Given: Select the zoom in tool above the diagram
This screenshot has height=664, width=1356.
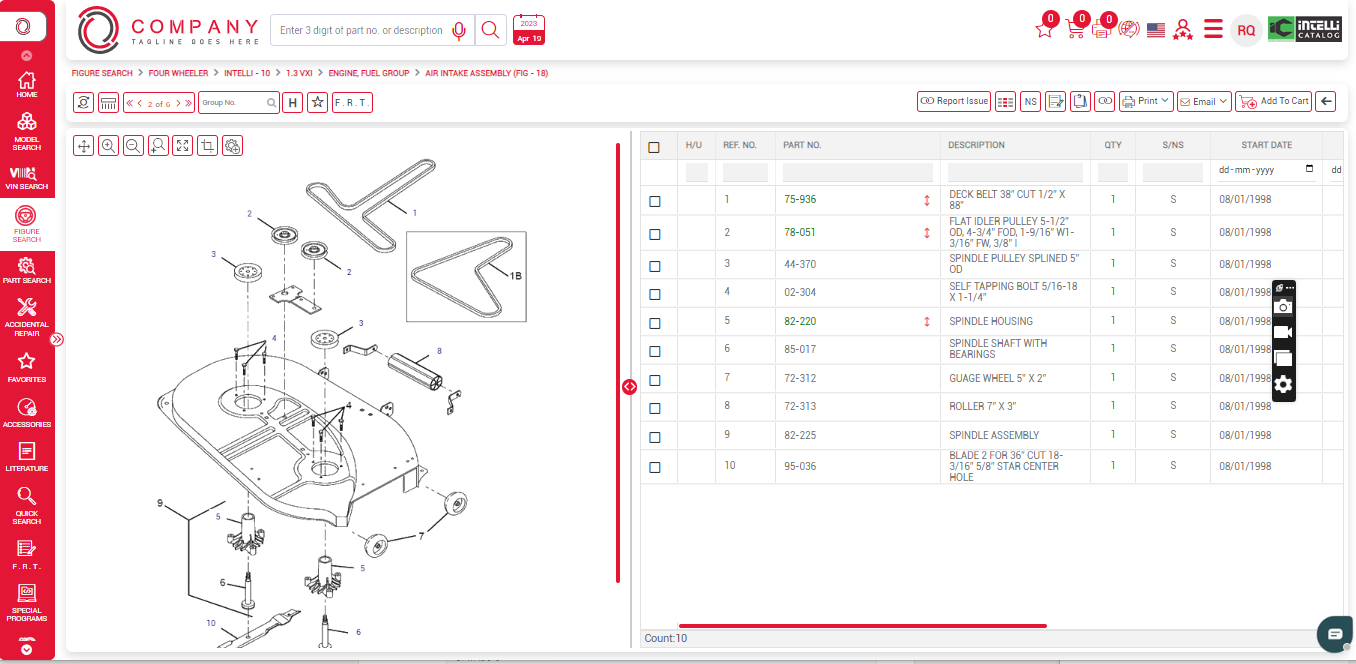Looking at the screenshot, I should pyautogui.click(x=109, y=145).
